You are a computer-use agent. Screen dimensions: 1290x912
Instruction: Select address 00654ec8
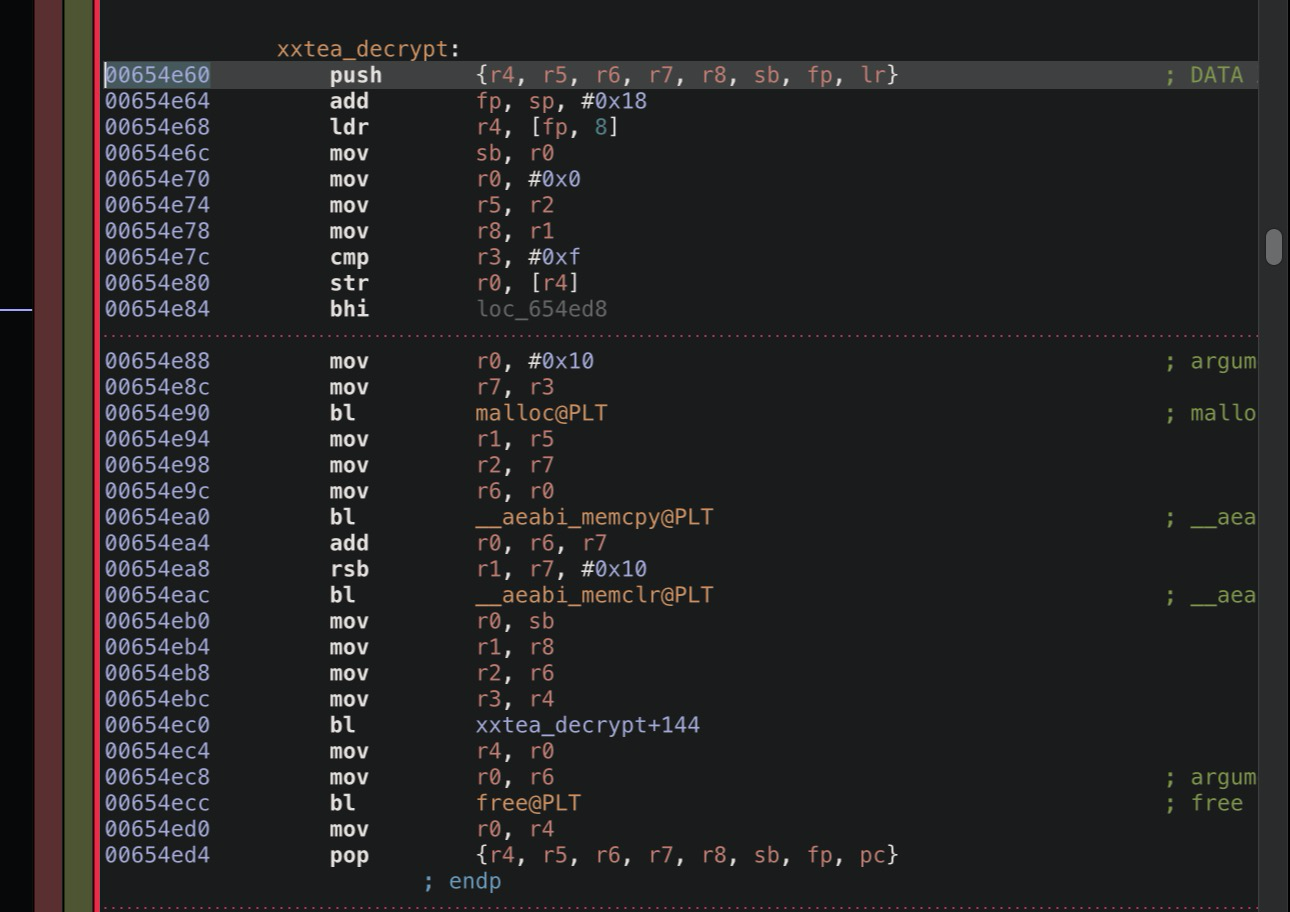(158, 777)
